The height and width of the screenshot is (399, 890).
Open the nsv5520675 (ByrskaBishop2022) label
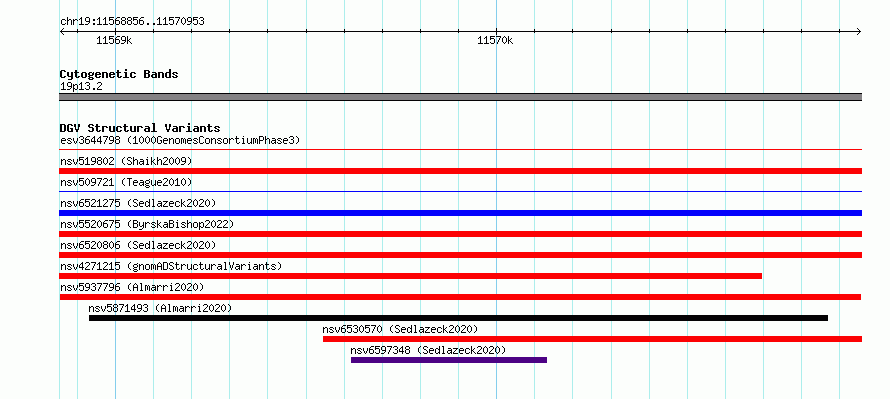(147, 224)
